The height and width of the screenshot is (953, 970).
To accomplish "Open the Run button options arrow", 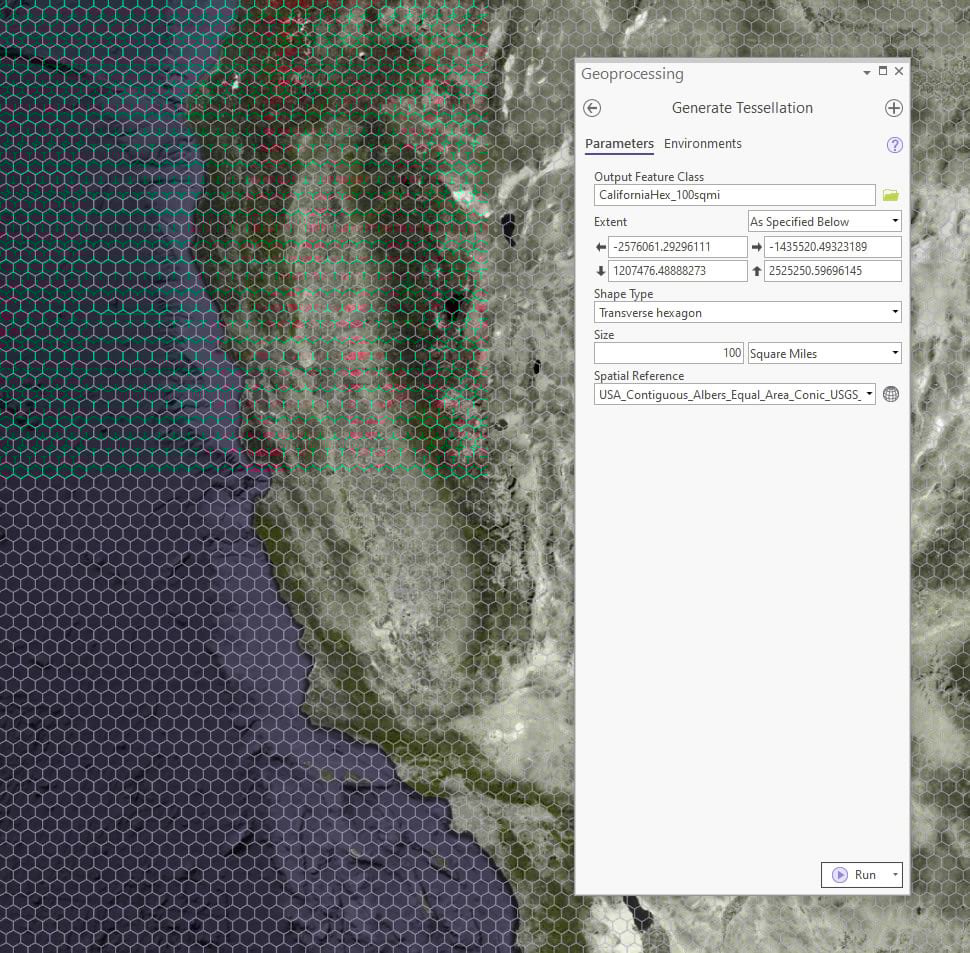I will (x=895, y=874).
